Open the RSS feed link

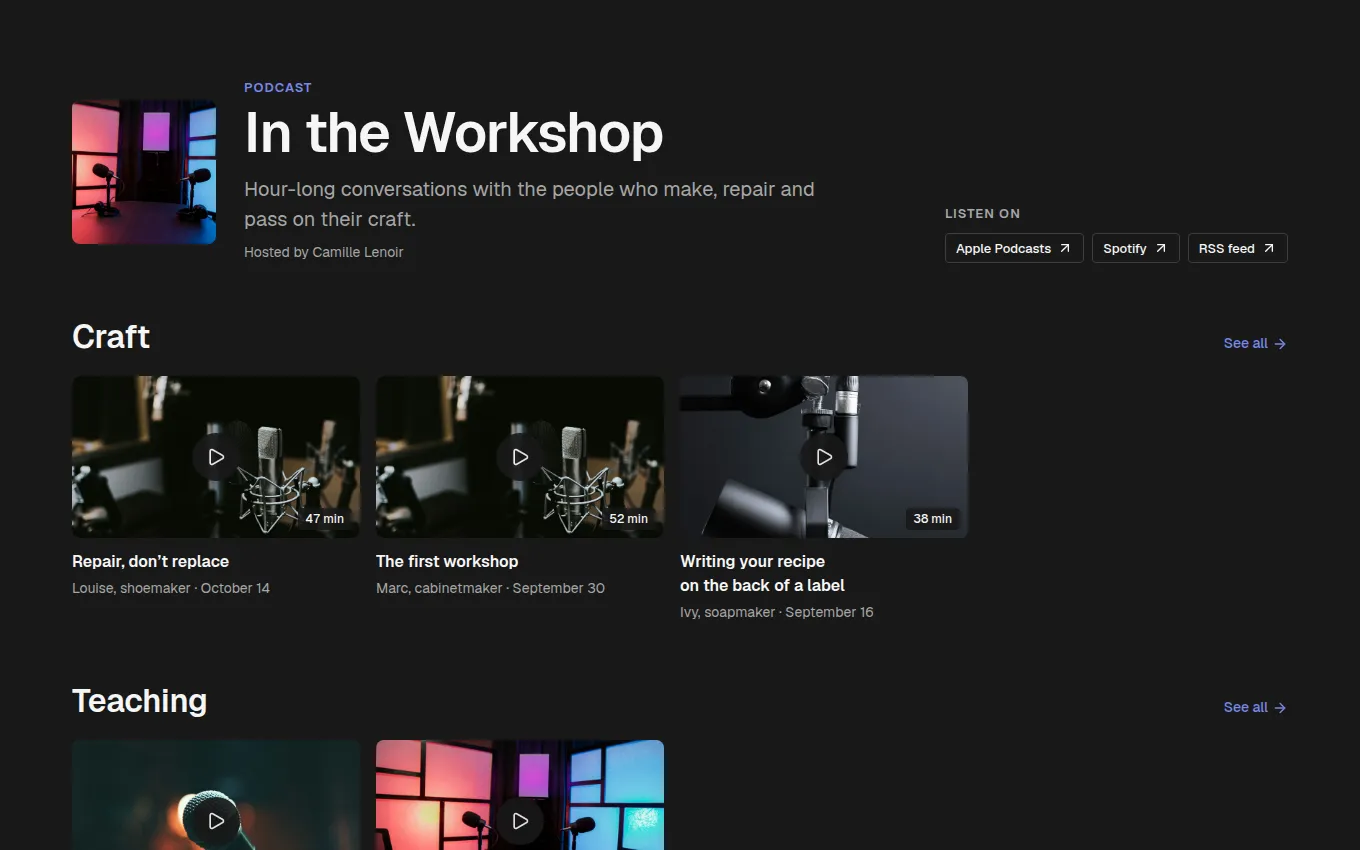click(1237, 248)
